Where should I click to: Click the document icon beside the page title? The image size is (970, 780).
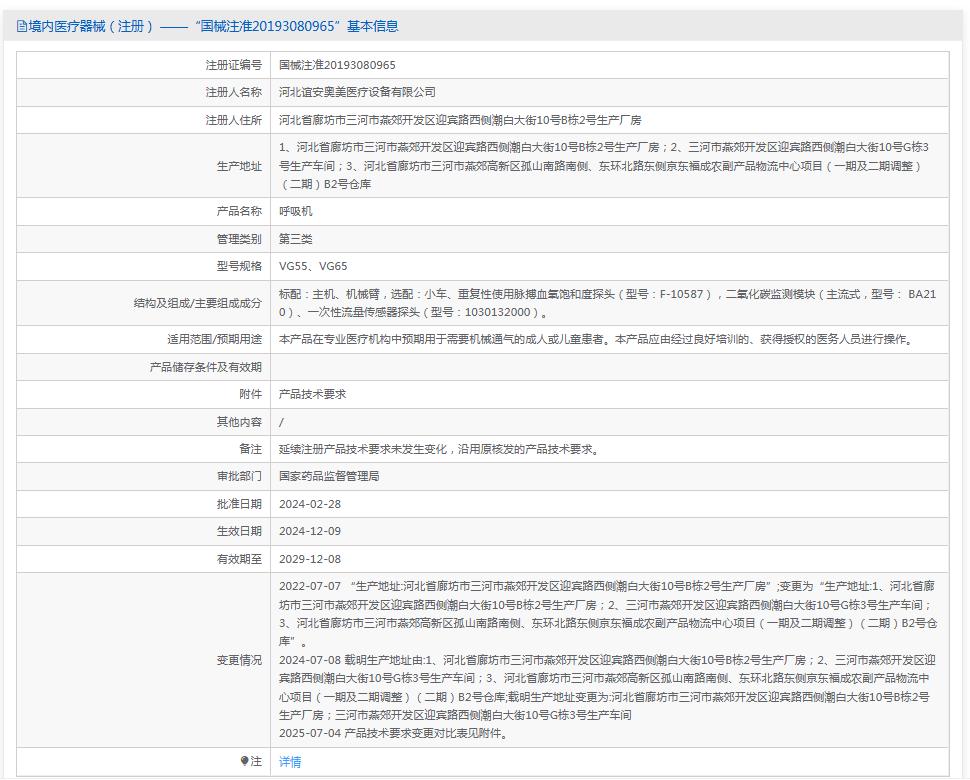coord(22,26)
